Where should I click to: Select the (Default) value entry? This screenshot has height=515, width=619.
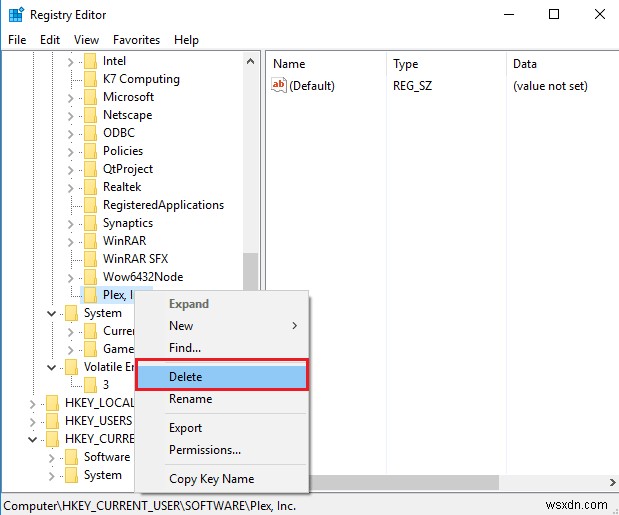[x=311, y=86]
